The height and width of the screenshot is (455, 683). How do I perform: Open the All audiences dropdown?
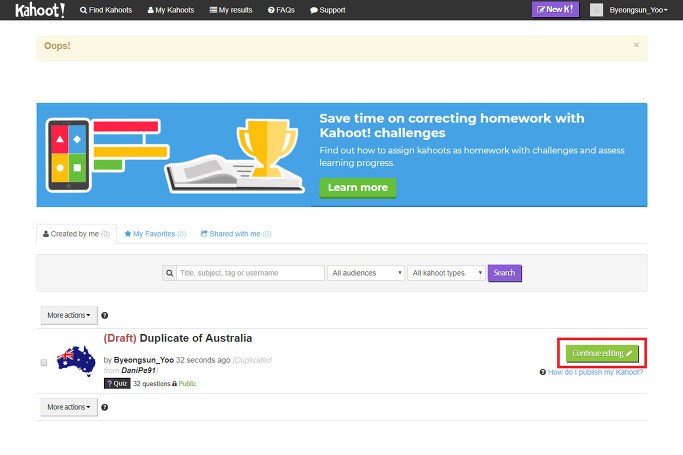366,273
